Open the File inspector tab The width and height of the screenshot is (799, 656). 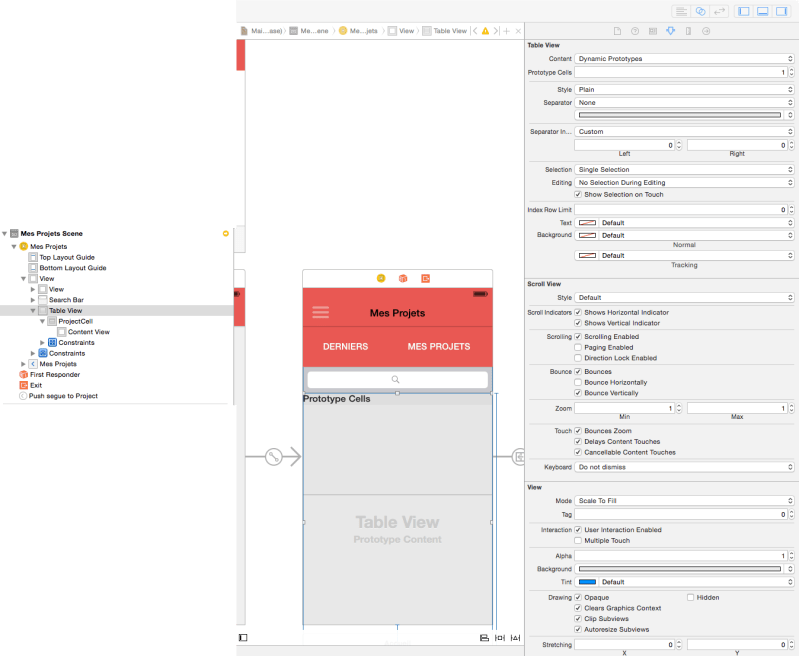coord(617,31)
